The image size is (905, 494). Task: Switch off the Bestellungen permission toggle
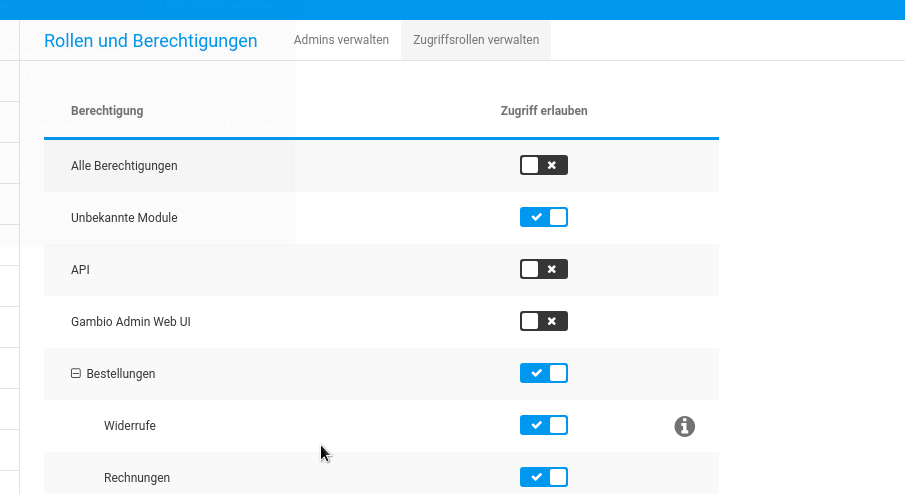[543, 373]
